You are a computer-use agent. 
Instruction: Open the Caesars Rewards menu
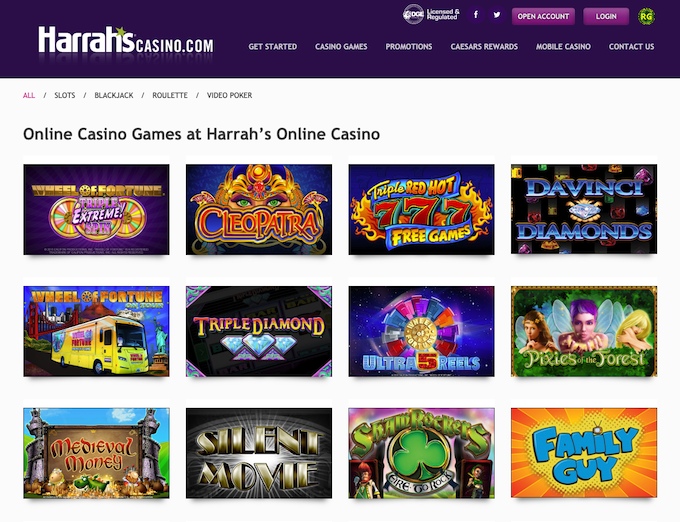(484, 46)
